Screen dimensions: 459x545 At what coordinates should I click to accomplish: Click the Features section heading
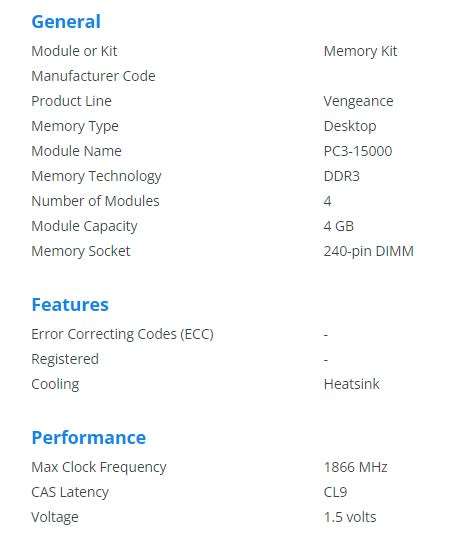coord(70,304)
